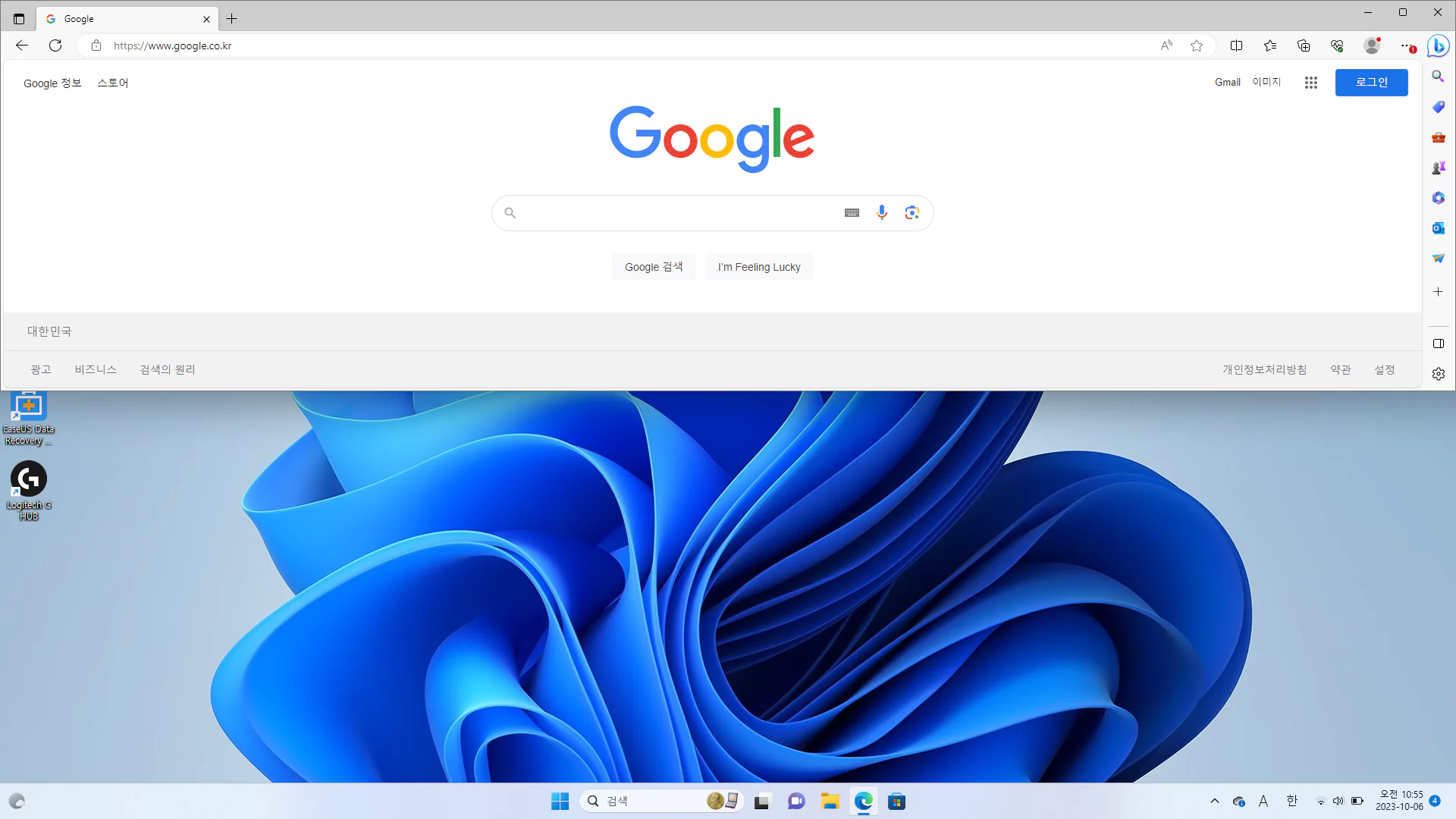1456x819 pixels.
Task: Open 설정 footer menu
Action: pos(1385,369)
